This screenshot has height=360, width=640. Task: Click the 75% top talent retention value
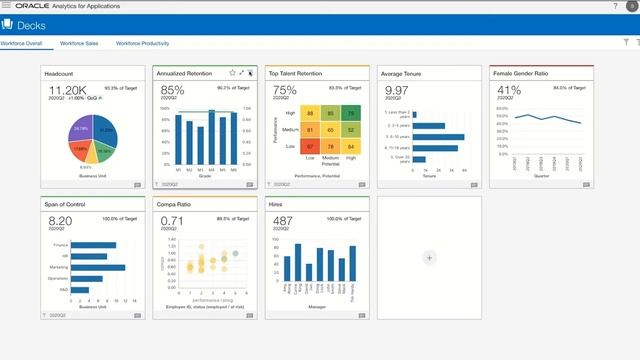(x=284, y=90)
